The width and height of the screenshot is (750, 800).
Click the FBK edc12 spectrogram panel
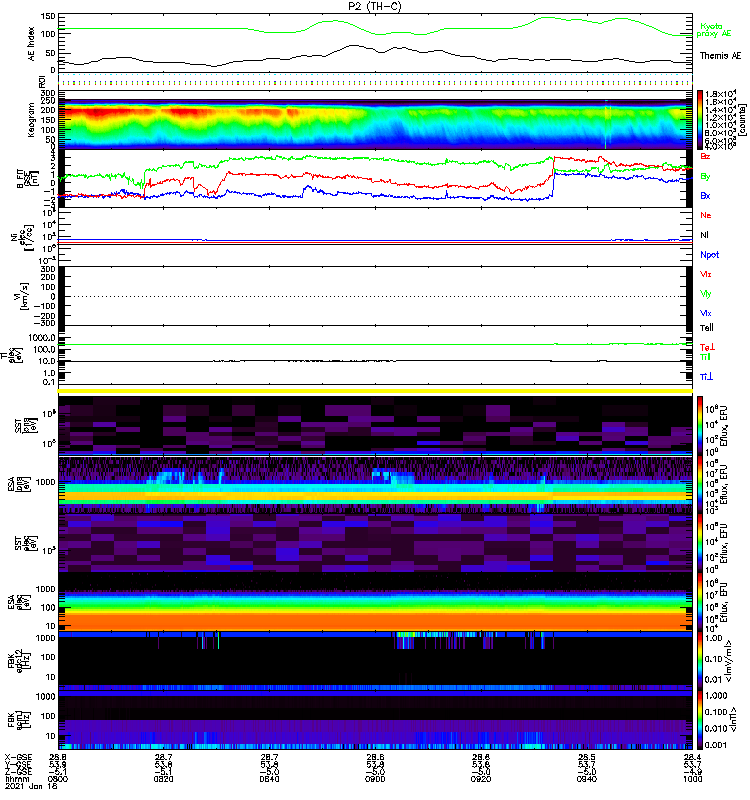[x=376, y=661]
